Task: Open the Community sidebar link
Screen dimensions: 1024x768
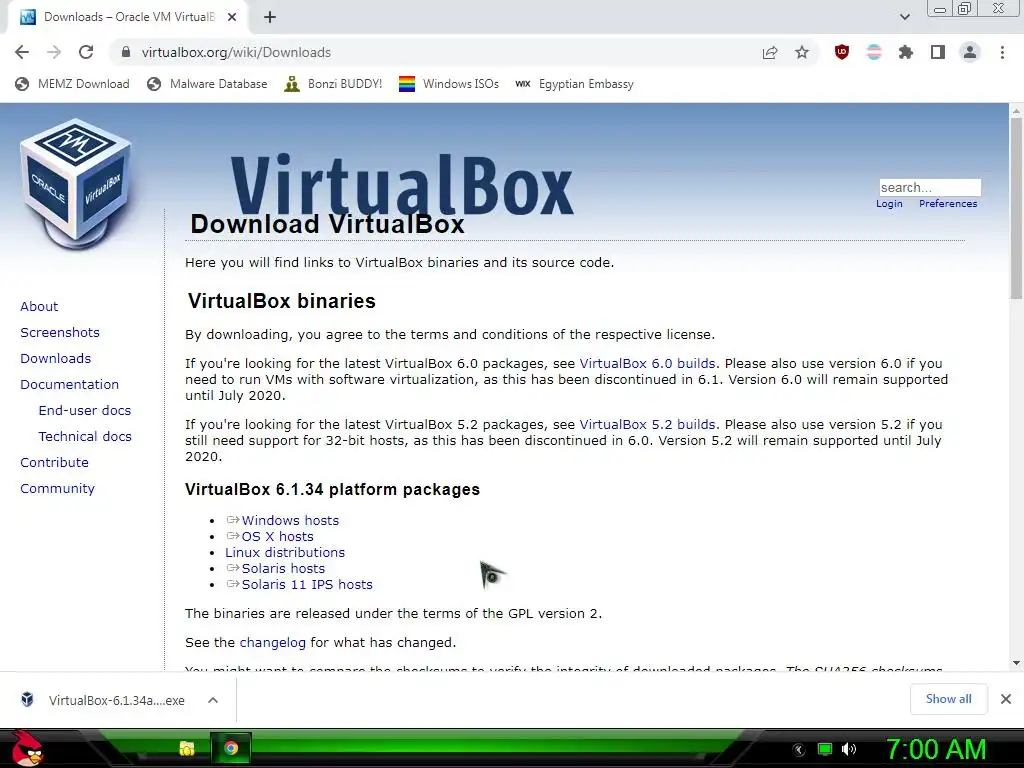Action: click(x=57, y=488)
